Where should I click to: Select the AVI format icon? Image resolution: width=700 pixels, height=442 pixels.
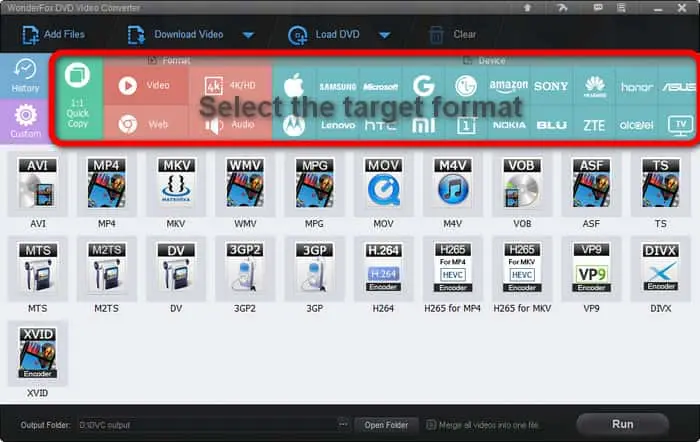(x=38, y=184)
